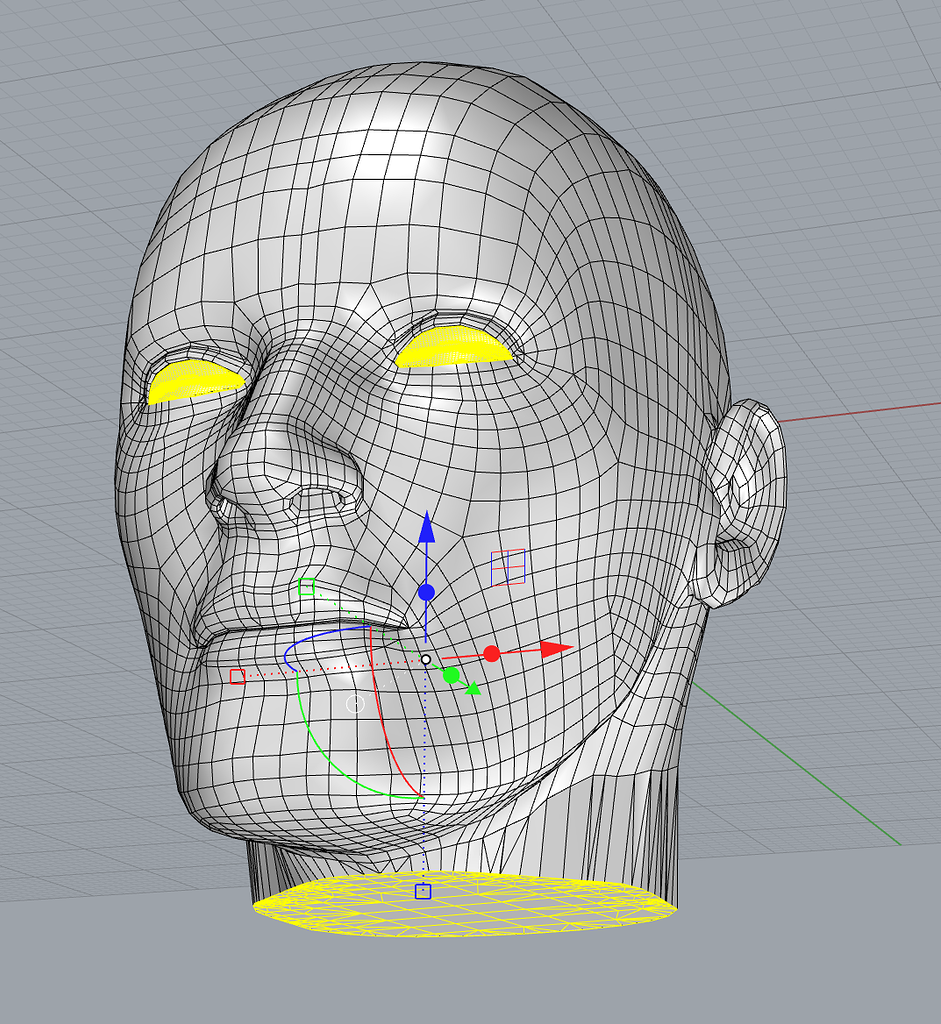This screenshot has height=1024, width=941.
Task: Click the red extrude square near the jaw
Action: [237, 676]
